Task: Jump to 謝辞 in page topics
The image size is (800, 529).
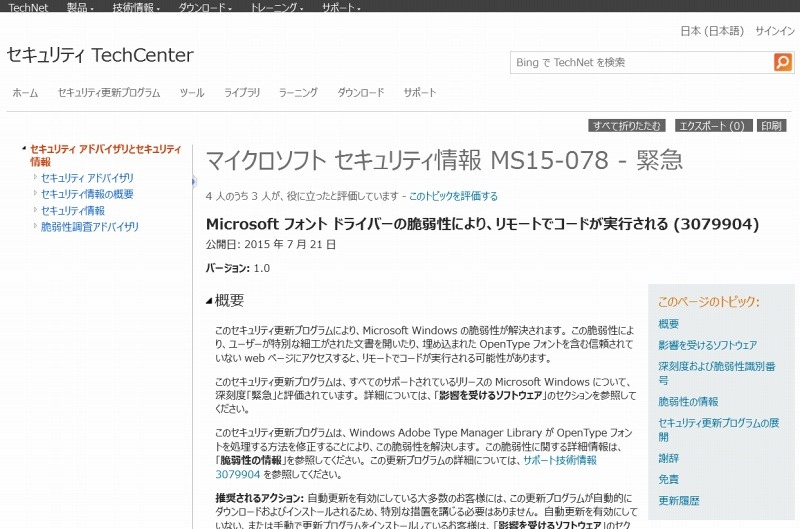Action: (x=668, y=458)
